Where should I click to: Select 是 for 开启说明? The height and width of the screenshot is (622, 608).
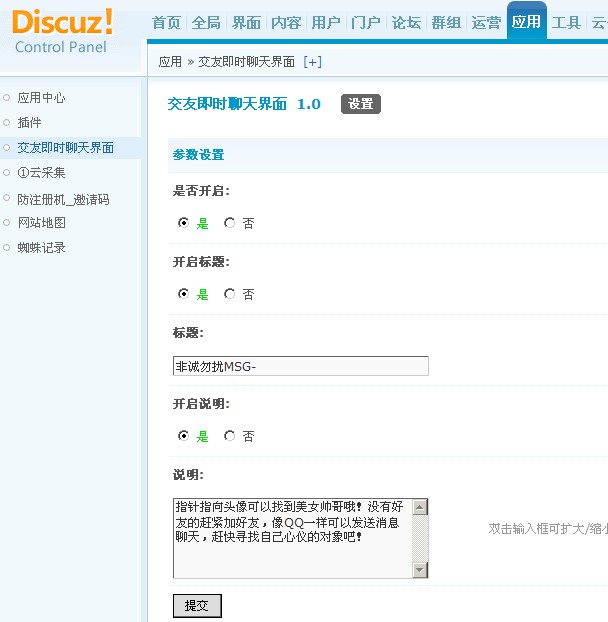pyautogui.click(x=184, y=436)
